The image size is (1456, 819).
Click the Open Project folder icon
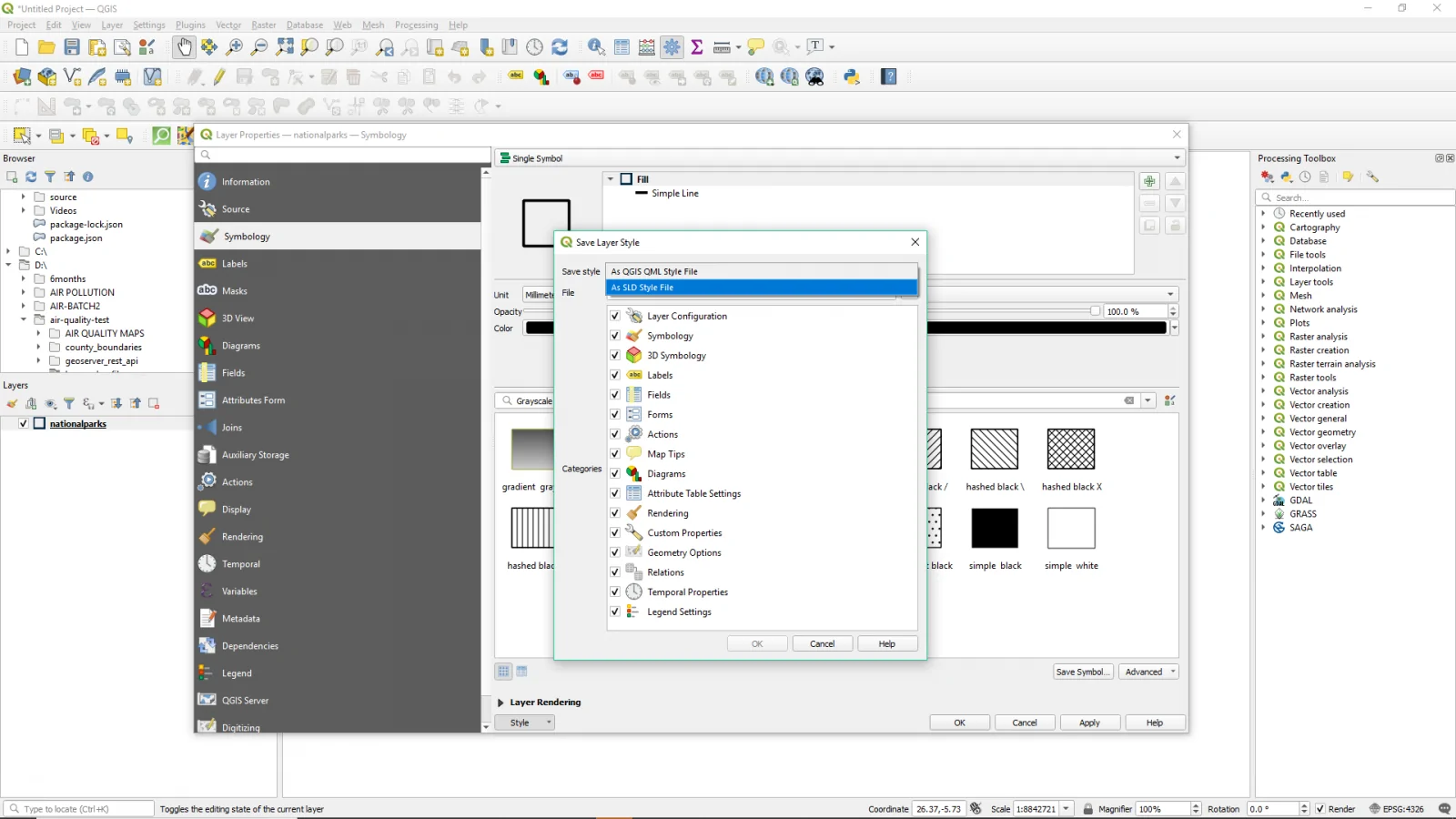click(46, 46)
